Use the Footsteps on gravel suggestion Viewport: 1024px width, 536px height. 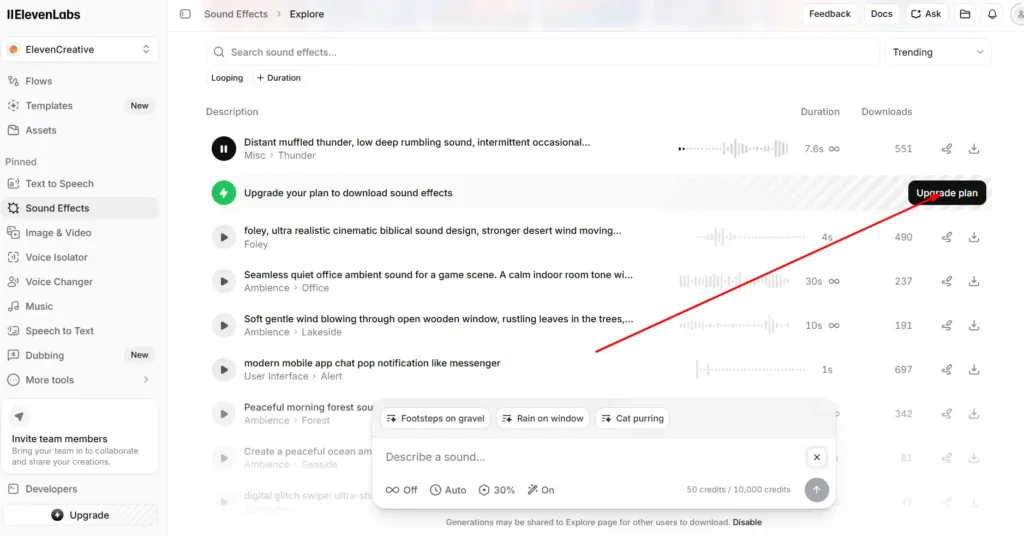point(436,418)
